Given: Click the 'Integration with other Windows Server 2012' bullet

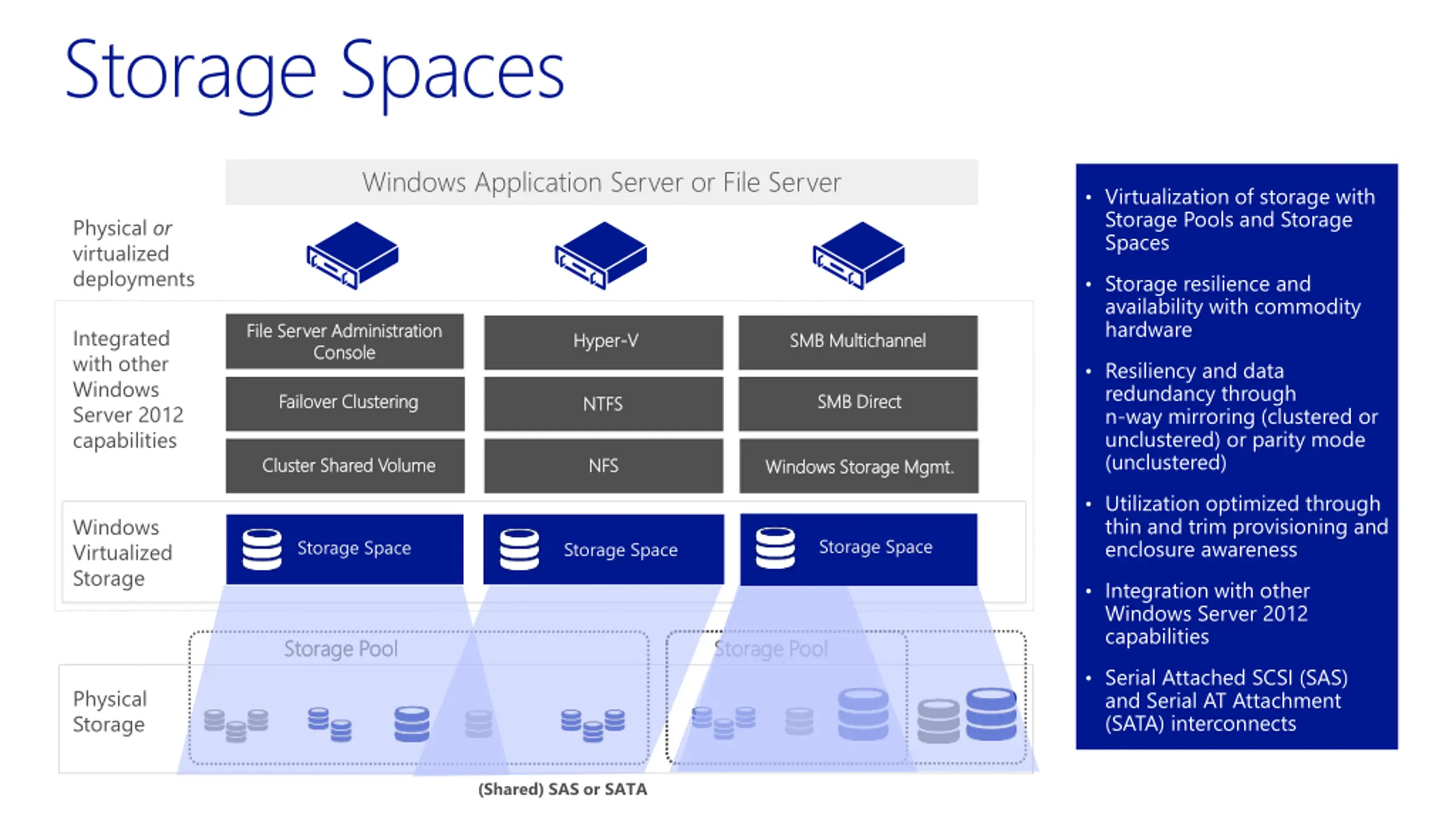Looking at the screenshot, I should (x=1207, y=614).
